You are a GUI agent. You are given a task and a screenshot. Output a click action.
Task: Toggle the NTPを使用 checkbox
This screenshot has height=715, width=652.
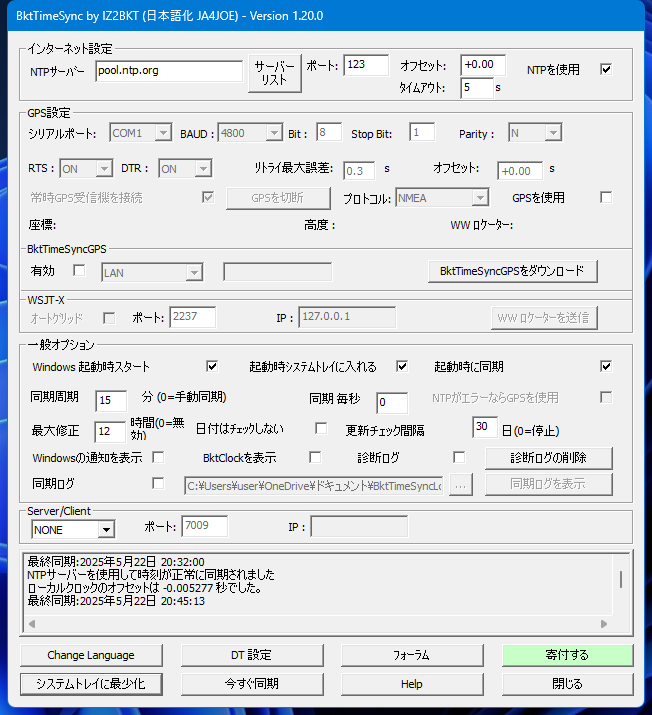click(605, 69)
